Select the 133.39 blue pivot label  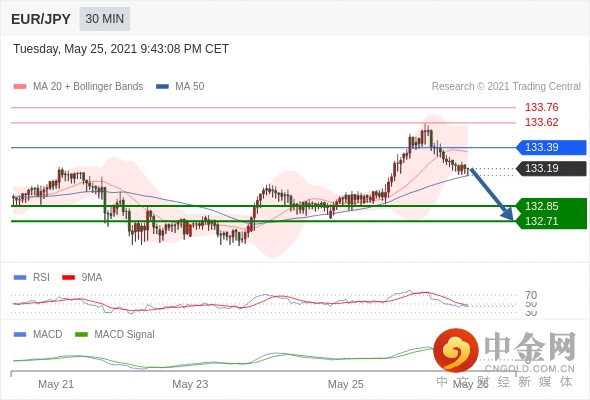(551, 147)
